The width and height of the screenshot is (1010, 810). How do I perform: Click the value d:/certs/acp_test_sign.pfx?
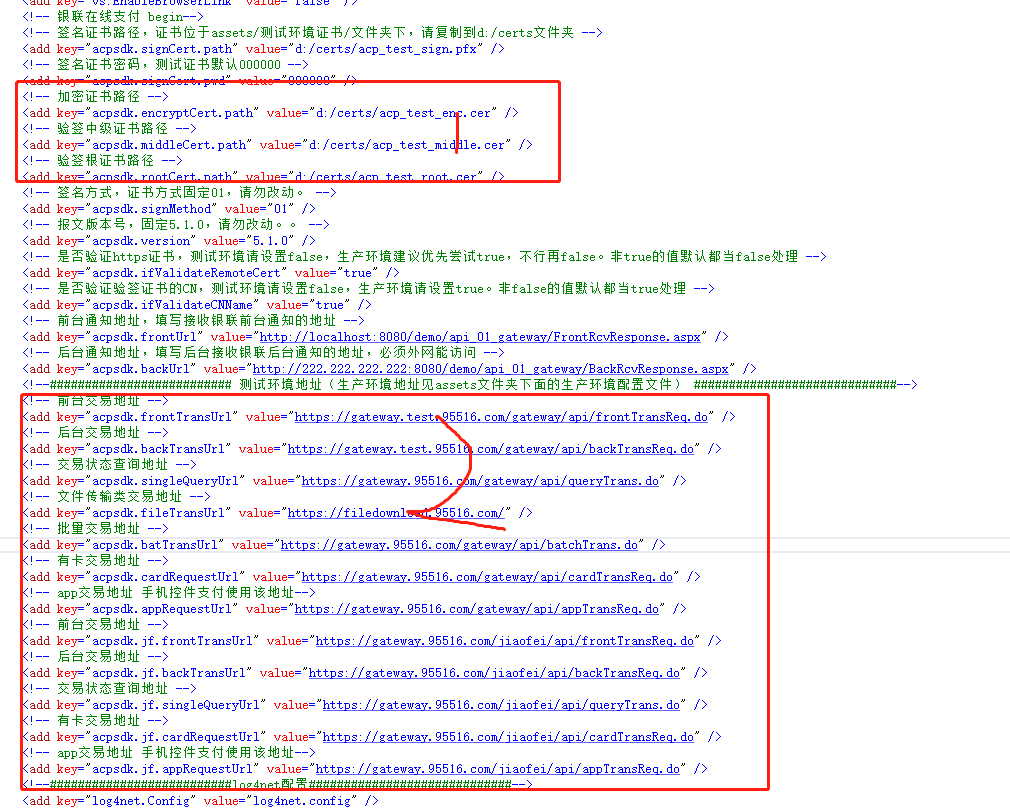386,49
